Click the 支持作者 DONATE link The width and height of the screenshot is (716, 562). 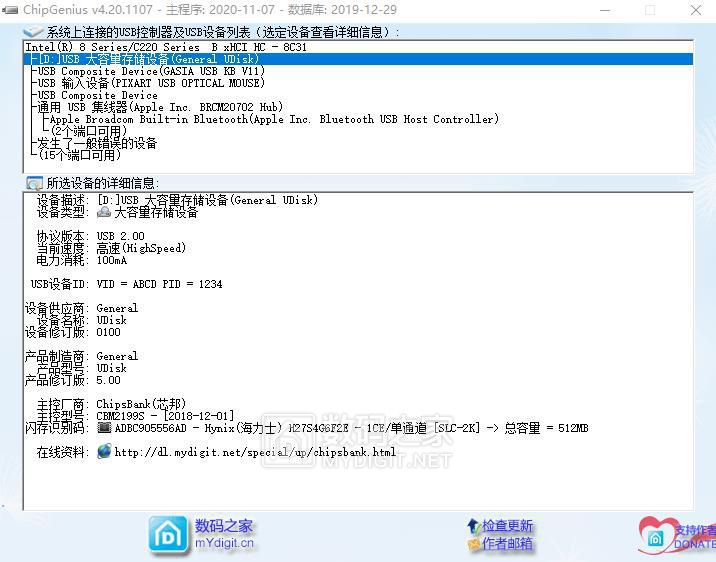[x=695, y=537]
